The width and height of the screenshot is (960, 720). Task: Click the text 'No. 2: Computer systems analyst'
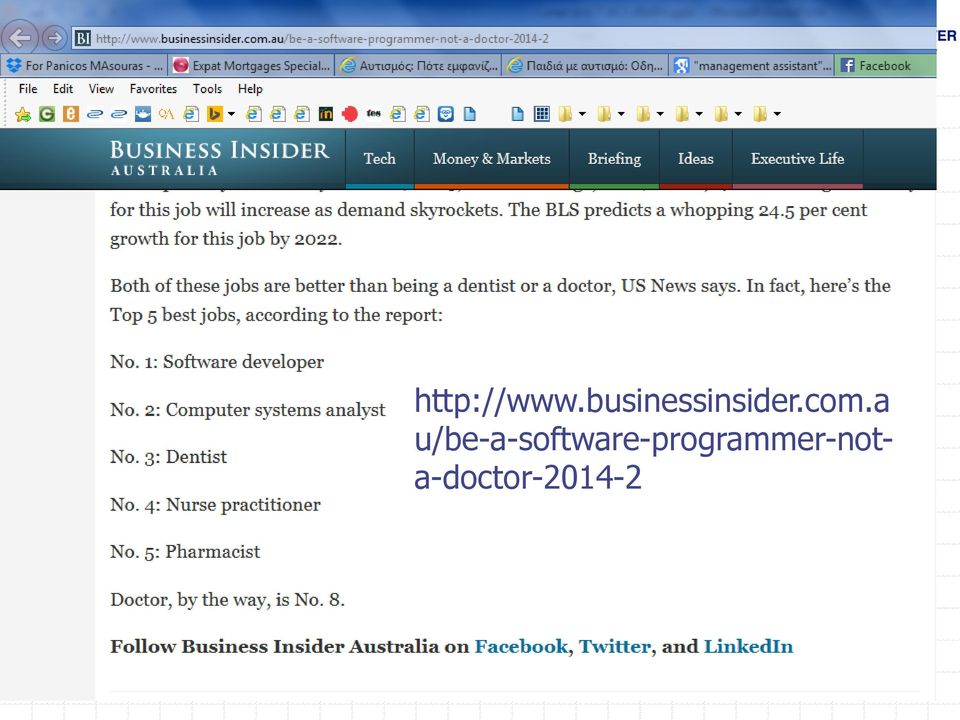point(248,410)
